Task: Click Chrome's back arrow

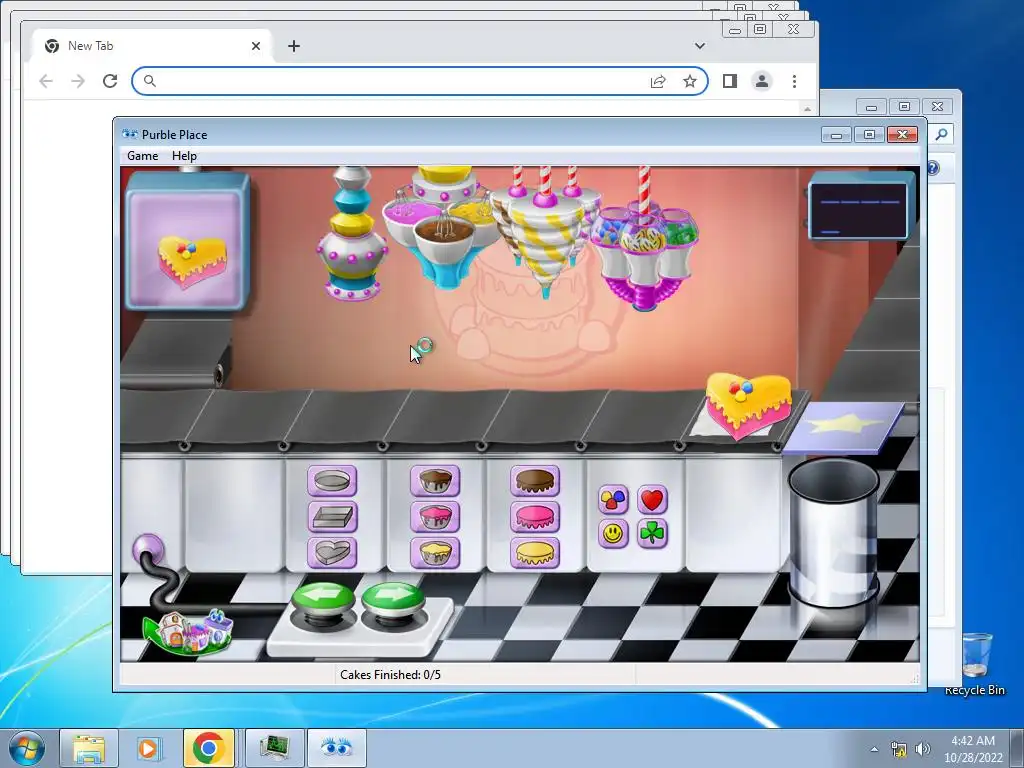Action: coord(46,81)
